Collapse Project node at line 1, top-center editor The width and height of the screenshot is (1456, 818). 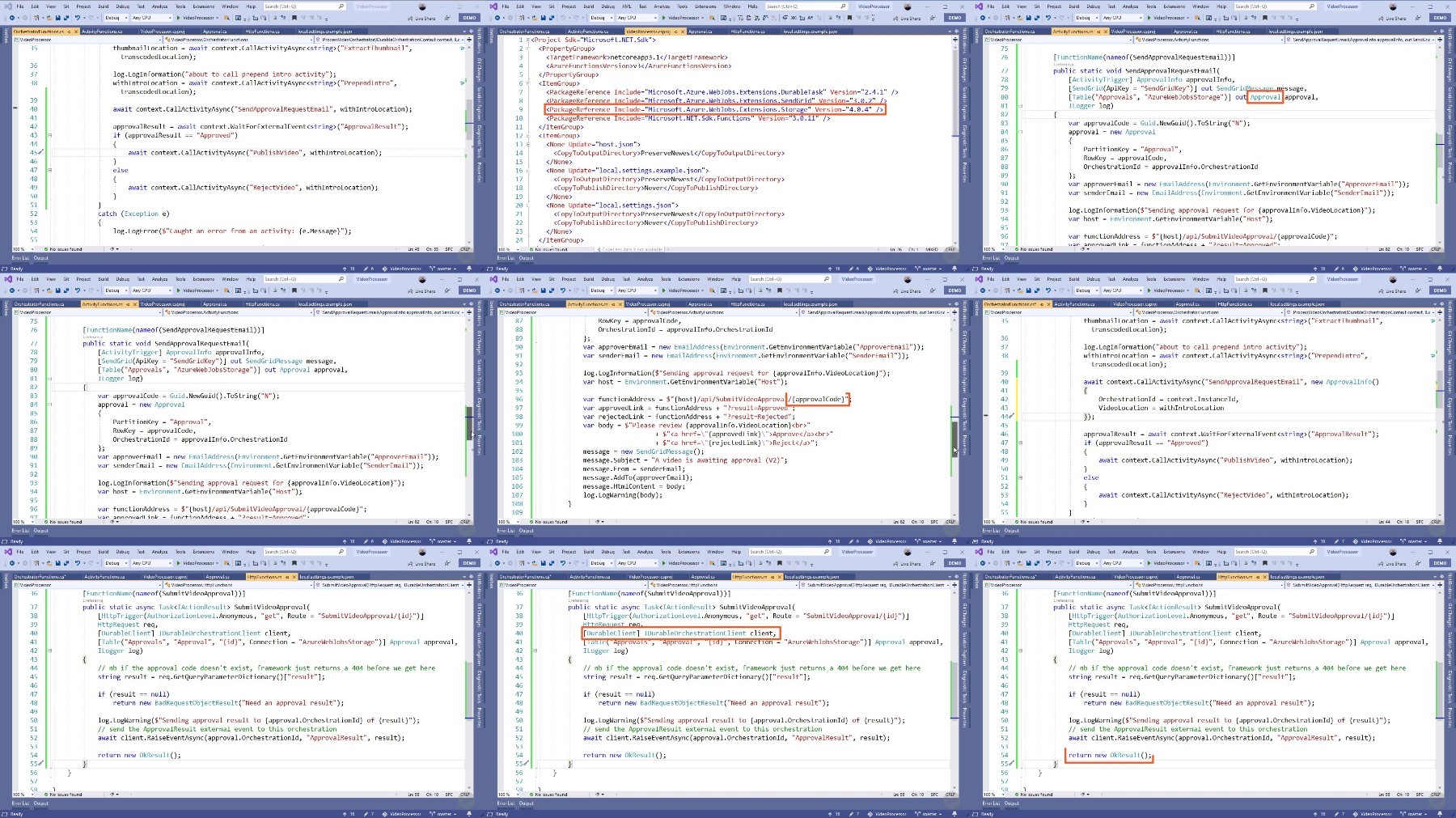click(528, 40)
